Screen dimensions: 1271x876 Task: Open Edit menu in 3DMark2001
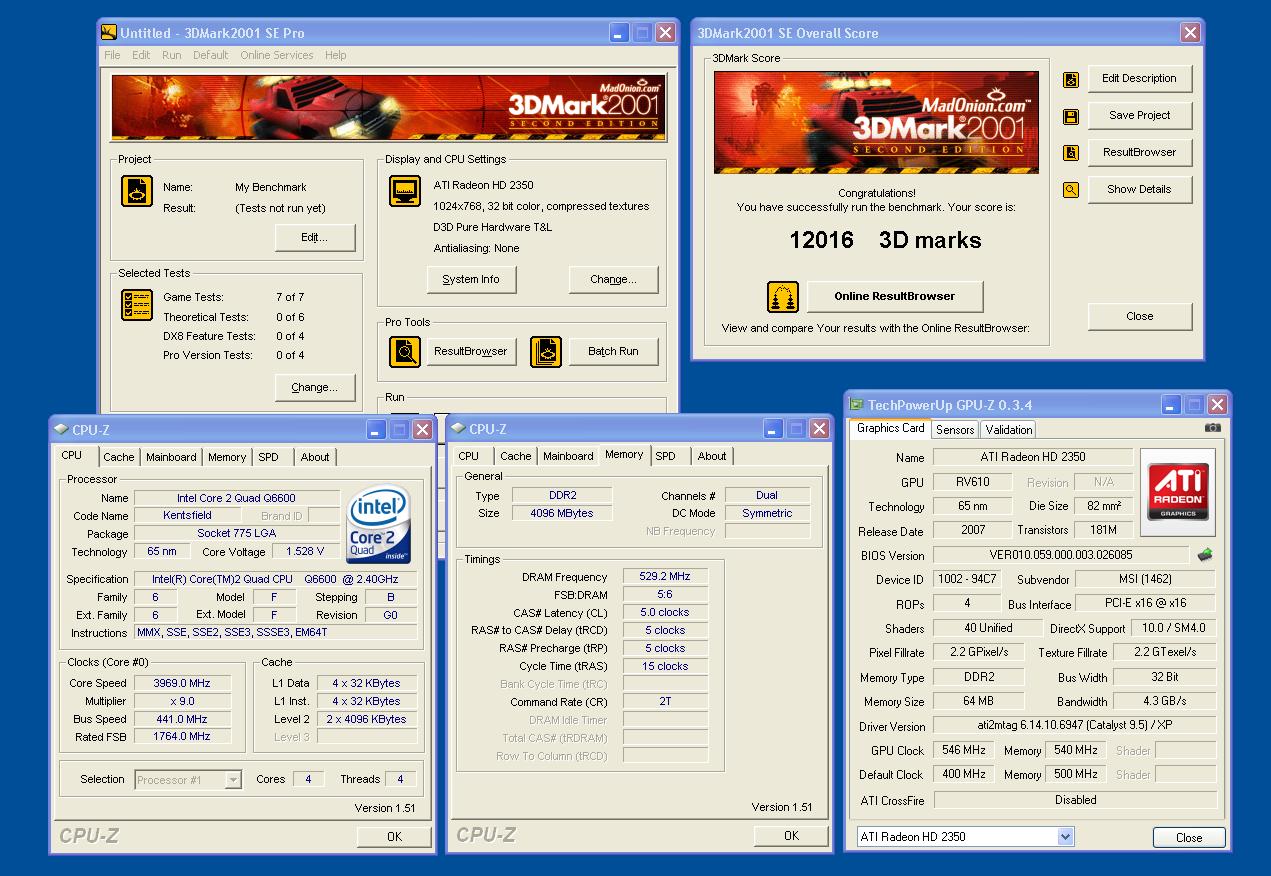(x=142, y=55)
